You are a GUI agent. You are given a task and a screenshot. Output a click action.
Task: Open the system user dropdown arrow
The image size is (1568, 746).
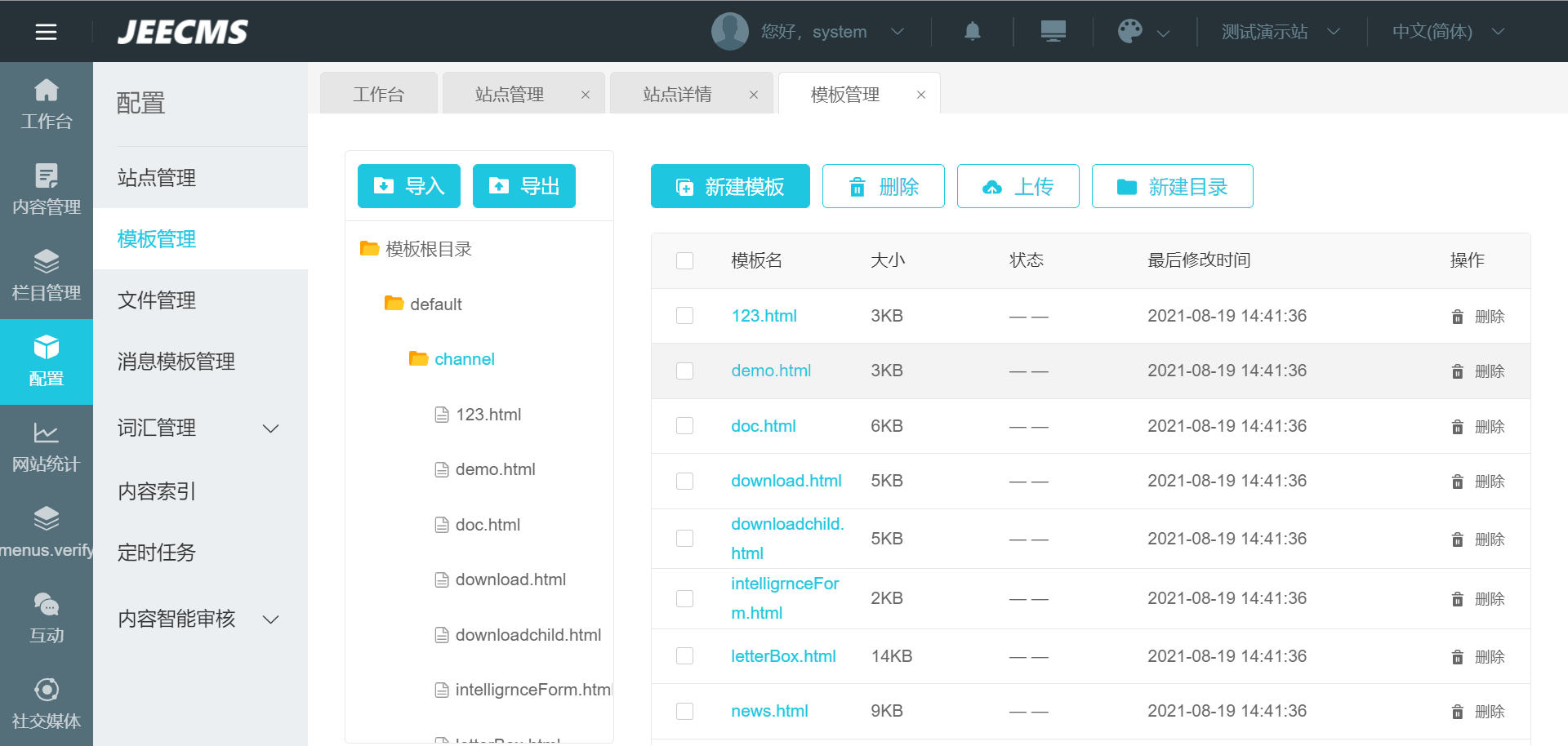pos(897,32)
